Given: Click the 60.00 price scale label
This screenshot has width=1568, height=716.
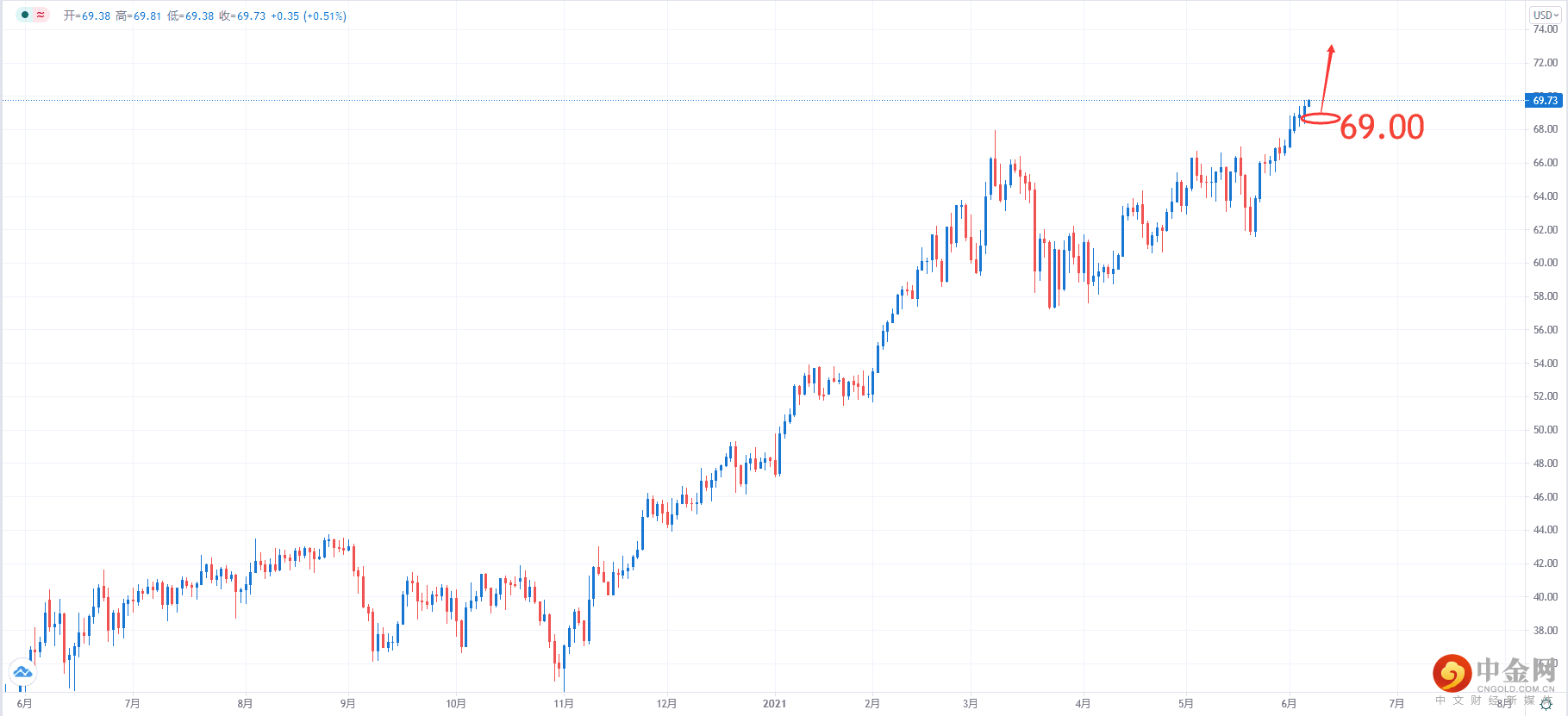Looking at the screenshot, I should tap(1545, 263).
